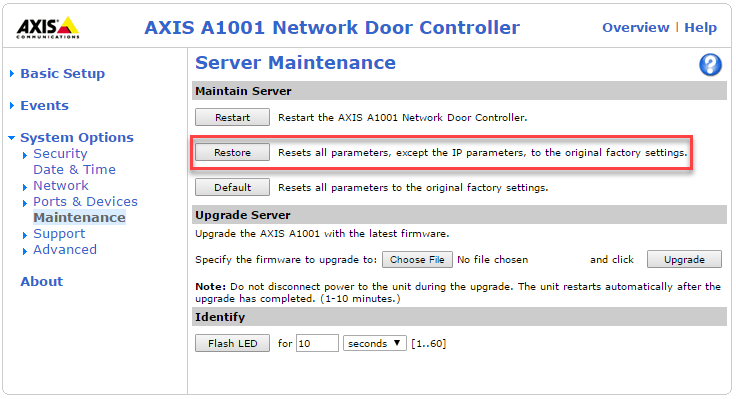The image size is (736, 399).
Task: Expand the Events section
Action: point(44,106)
